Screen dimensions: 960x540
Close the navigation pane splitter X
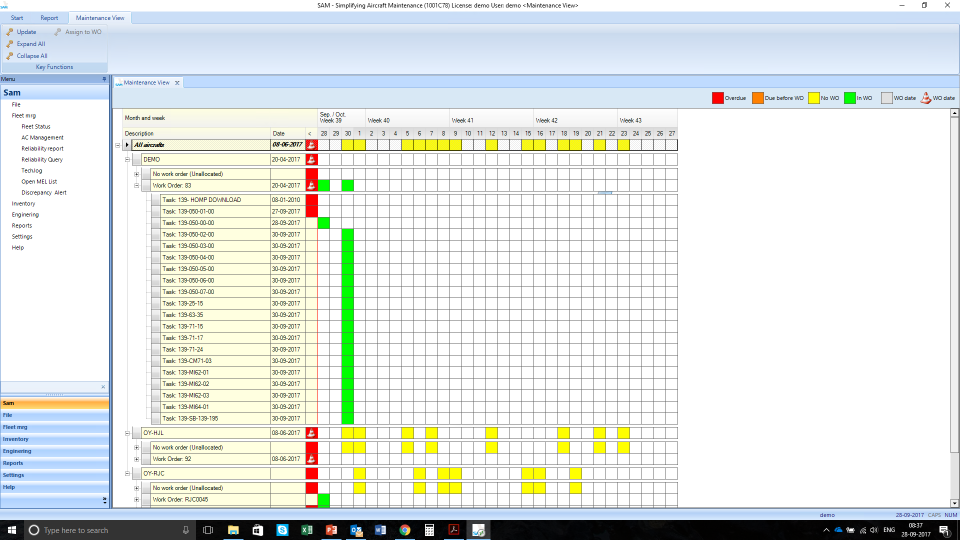[x=103, y=387]
